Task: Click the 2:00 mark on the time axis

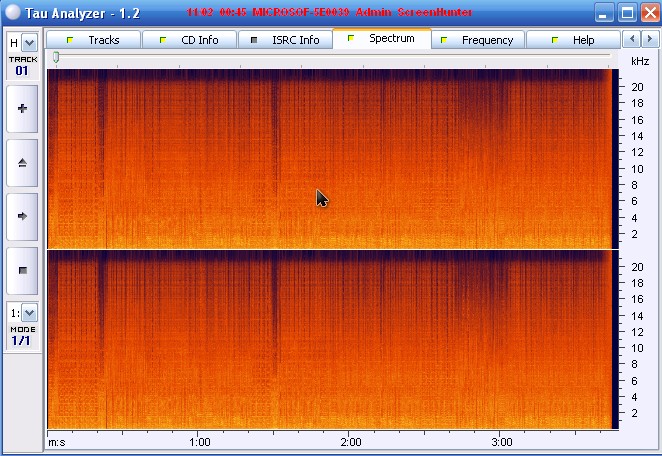Action: click(x=351, y=442)
